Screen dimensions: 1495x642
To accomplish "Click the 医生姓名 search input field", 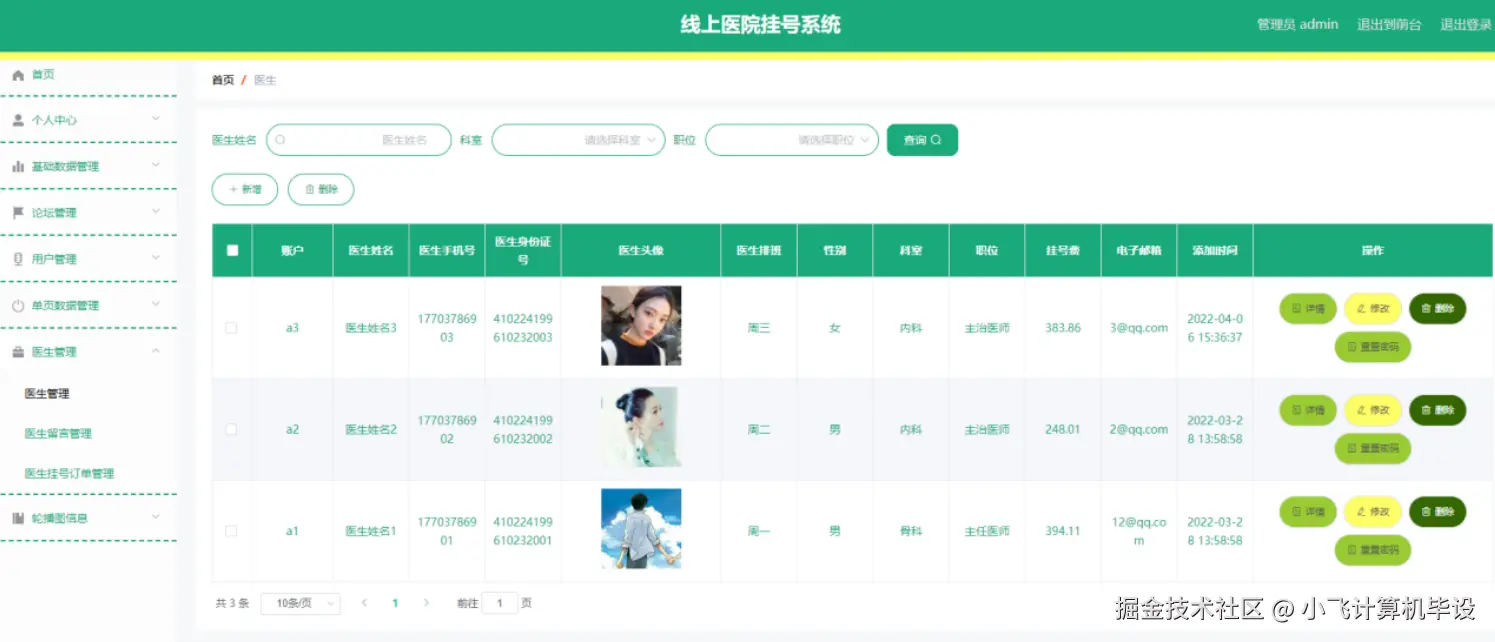I will (358, 140).
